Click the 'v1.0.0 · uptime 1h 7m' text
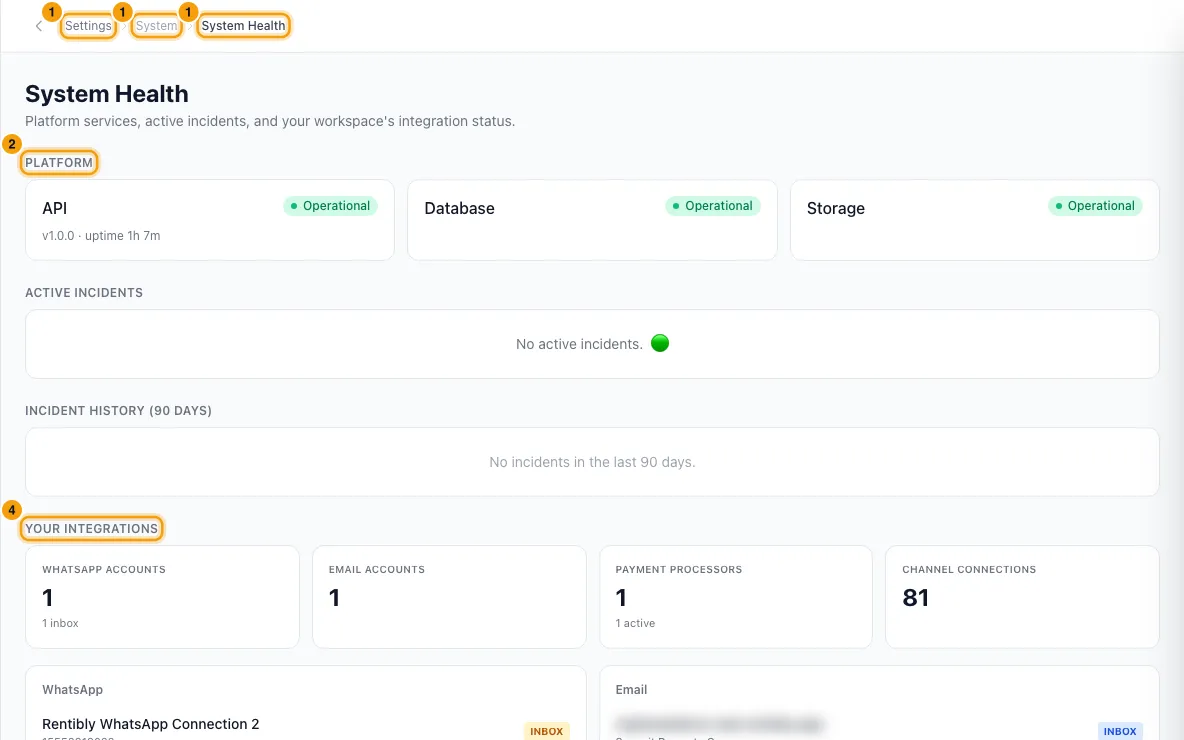 pyautogui.click(x=101, y=236)
